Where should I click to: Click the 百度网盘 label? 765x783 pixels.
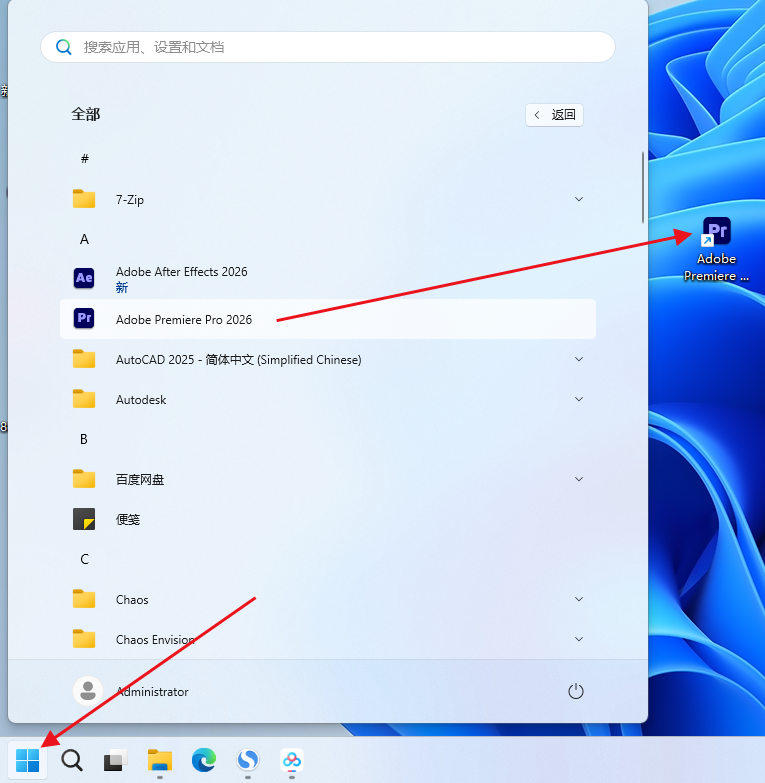pyautogui.click(x=140, y=479)
